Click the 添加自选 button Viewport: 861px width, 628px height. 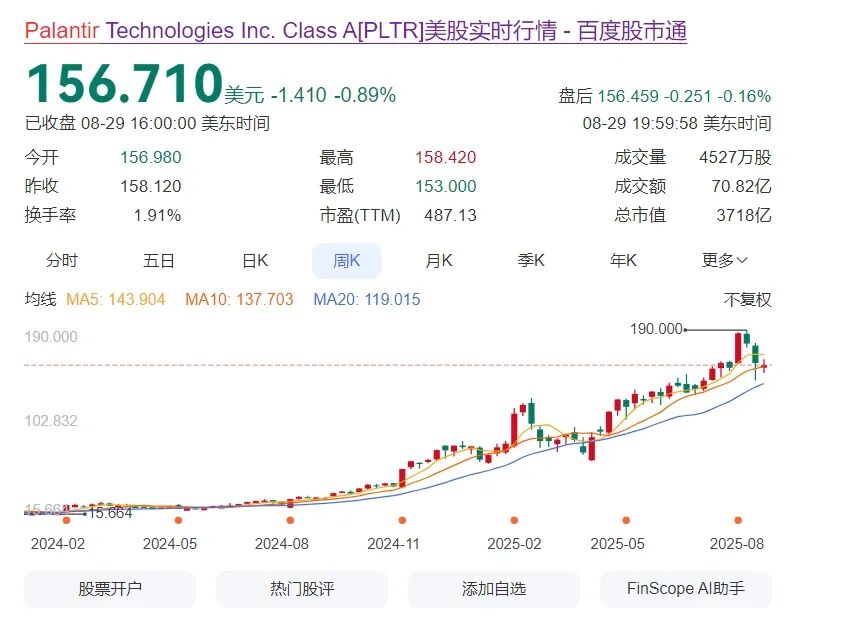coord(494,589)
